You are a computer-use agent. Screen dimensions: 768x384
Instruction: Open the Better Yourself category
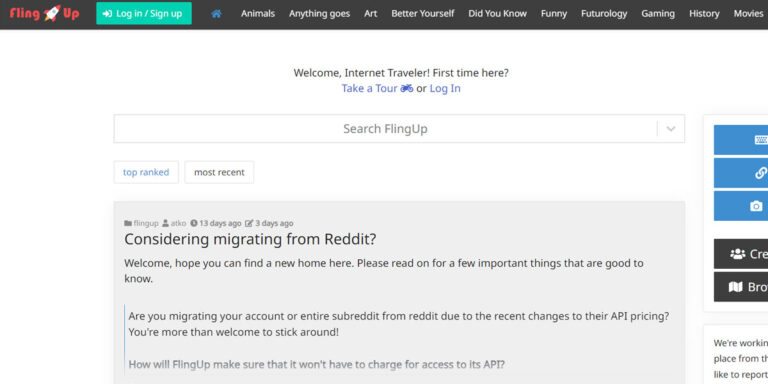click(423, 14)
